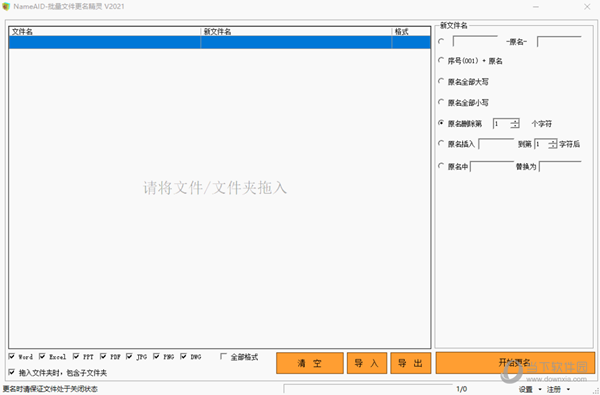Click the NameAID app icon in title bar
Image resolution: width=600 pixels, height=395 pixels.
pyautogui.click(x=6, y=7)
